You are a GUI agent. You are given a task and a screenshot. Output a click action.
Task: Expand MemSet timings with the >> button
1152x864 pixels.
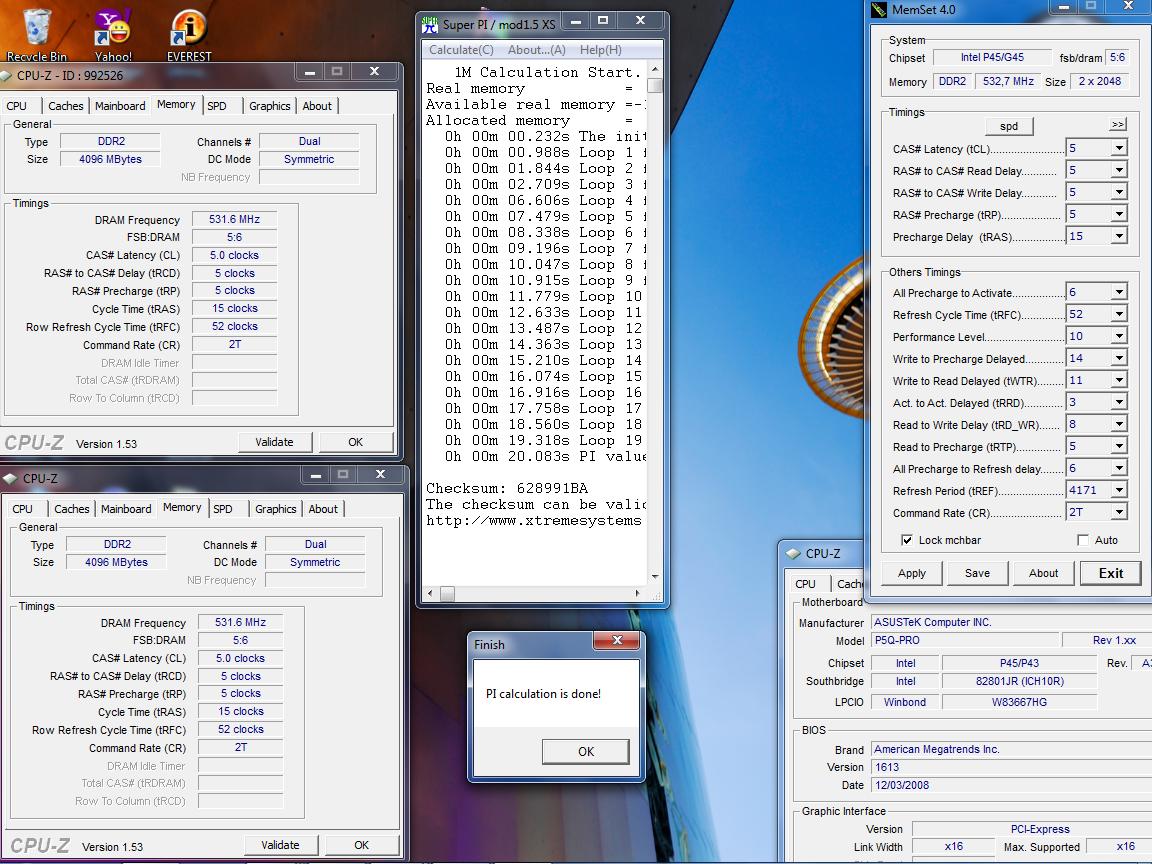tap(1117, 125)
